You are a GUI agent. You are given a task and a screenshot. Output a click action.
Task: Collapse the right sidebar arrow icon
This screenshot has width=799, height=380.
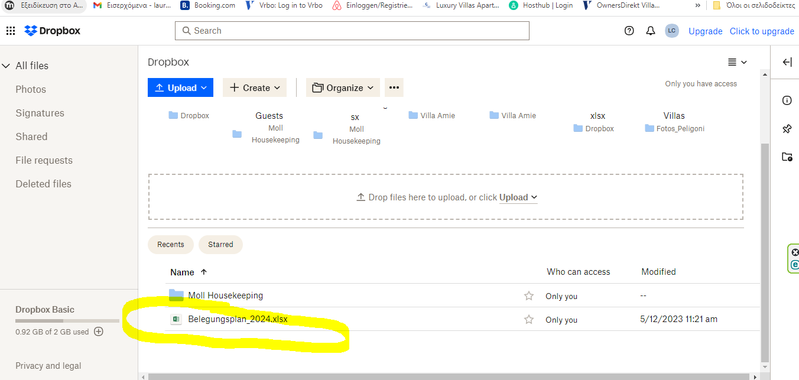click(x=787, y=62)
